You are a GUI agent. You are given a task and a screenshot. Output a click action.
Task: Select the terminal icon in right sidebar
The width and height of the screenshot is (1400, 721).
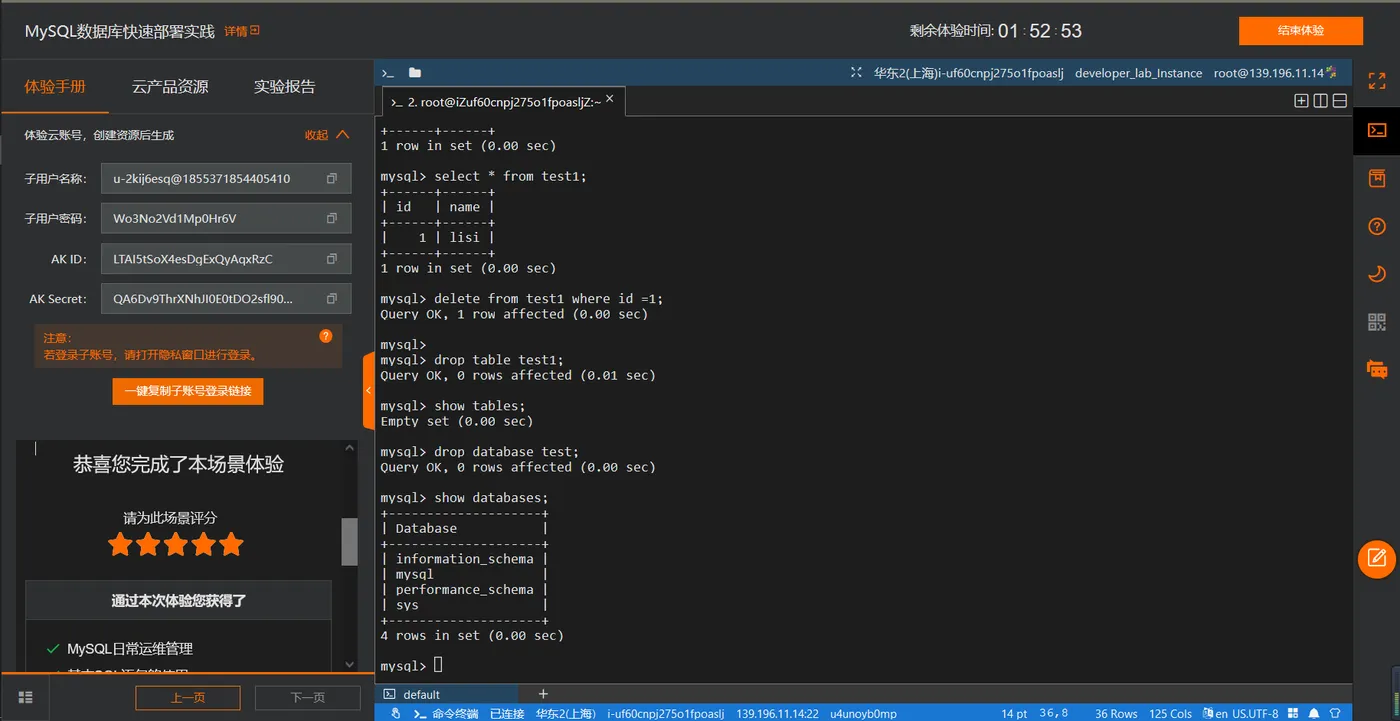pyautogui.click(x=1377, y=130)
